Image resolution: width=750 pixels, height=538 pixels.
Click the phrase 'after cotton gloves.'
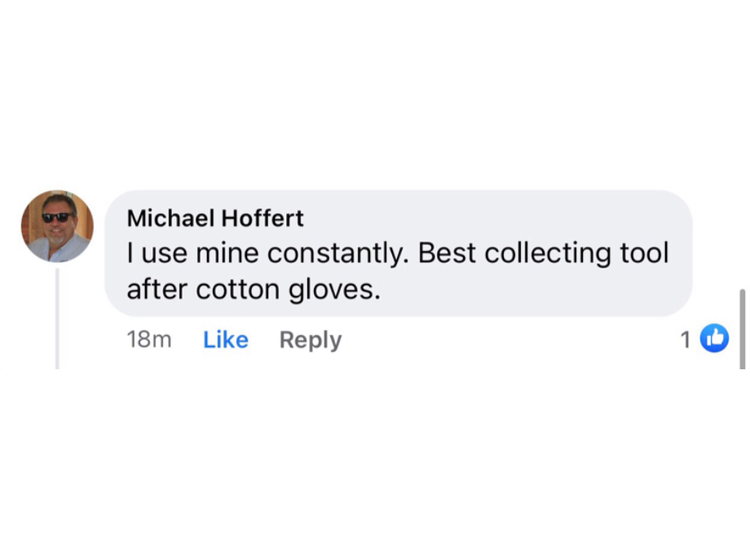coord(254,290)
